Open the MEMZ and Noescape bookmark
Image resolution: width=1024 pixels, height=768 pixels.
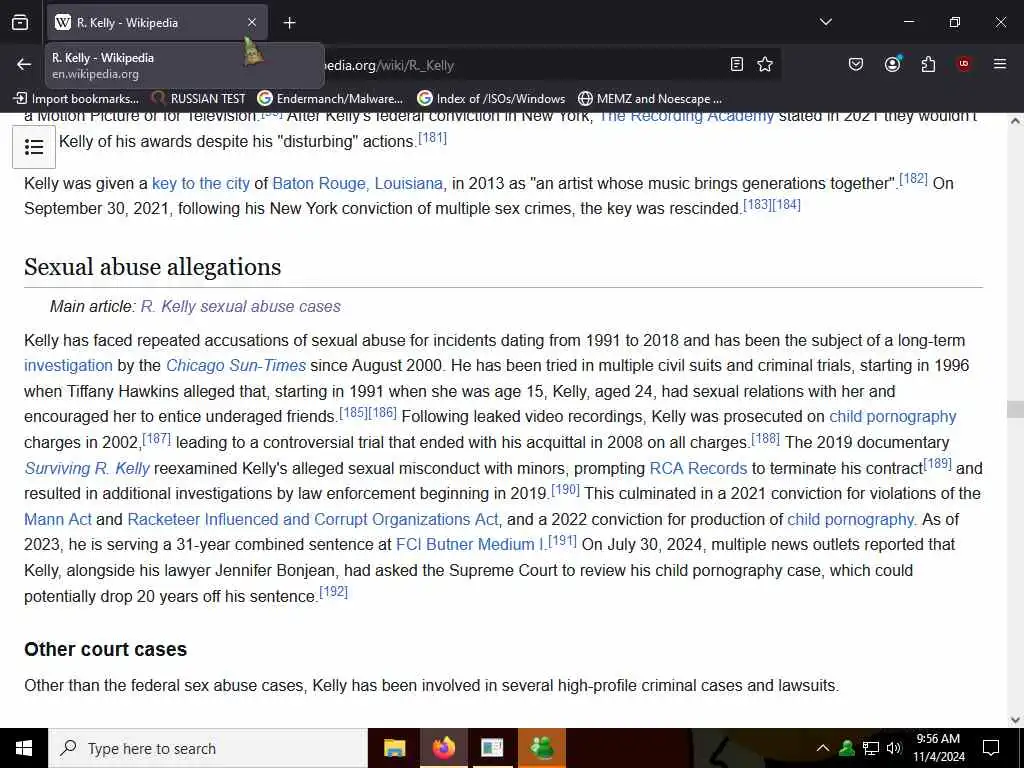click(650, 99)
